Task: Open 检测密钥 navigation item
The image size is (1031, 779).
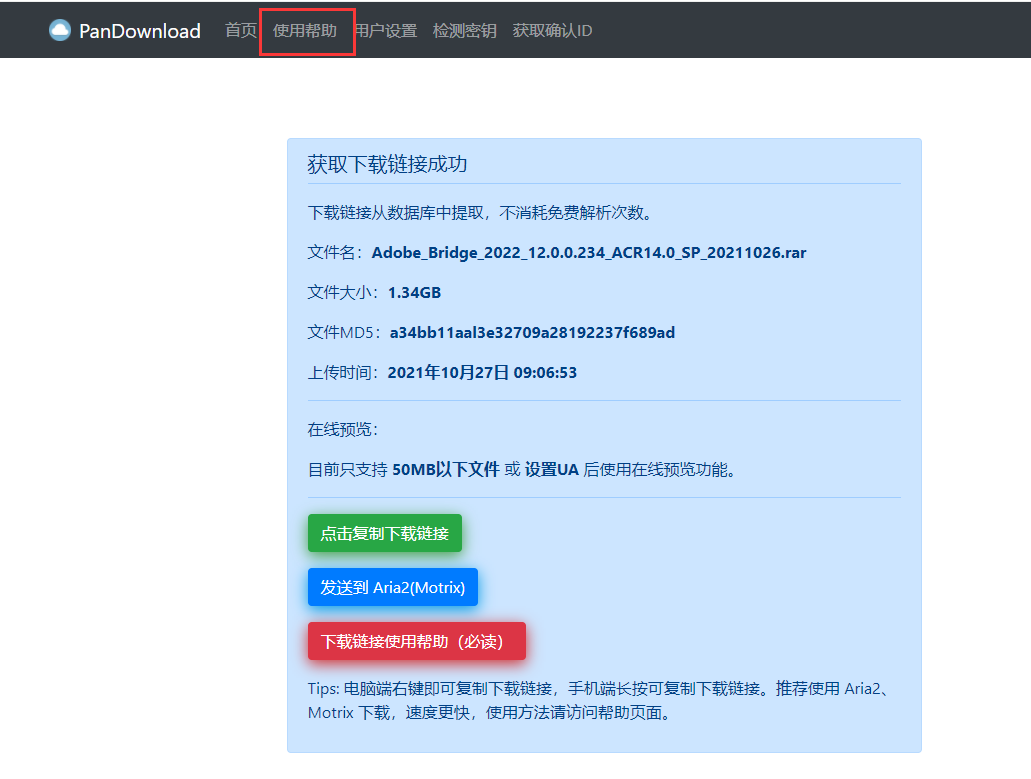Action: [x=465, y=31]
